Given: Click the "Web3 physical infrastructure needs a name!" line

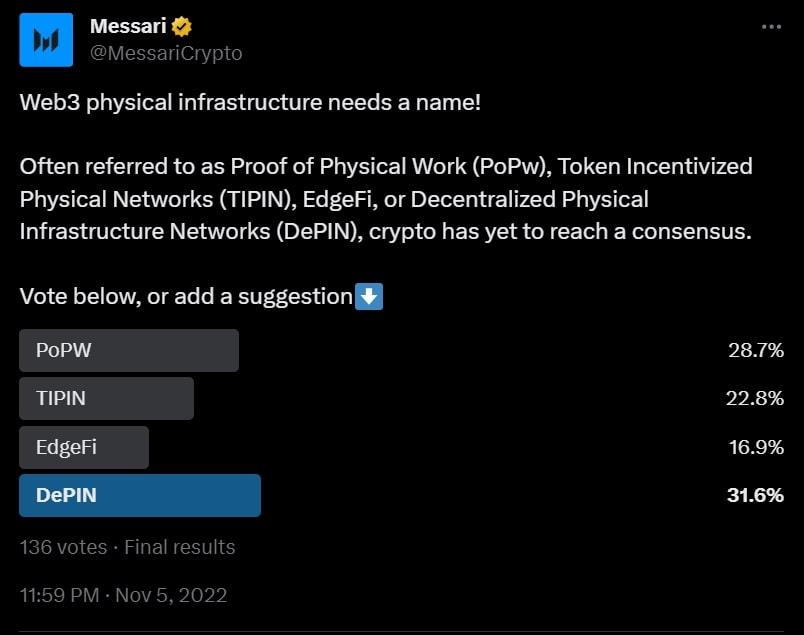Looking at the screenshot, I should tap(250, 103).
